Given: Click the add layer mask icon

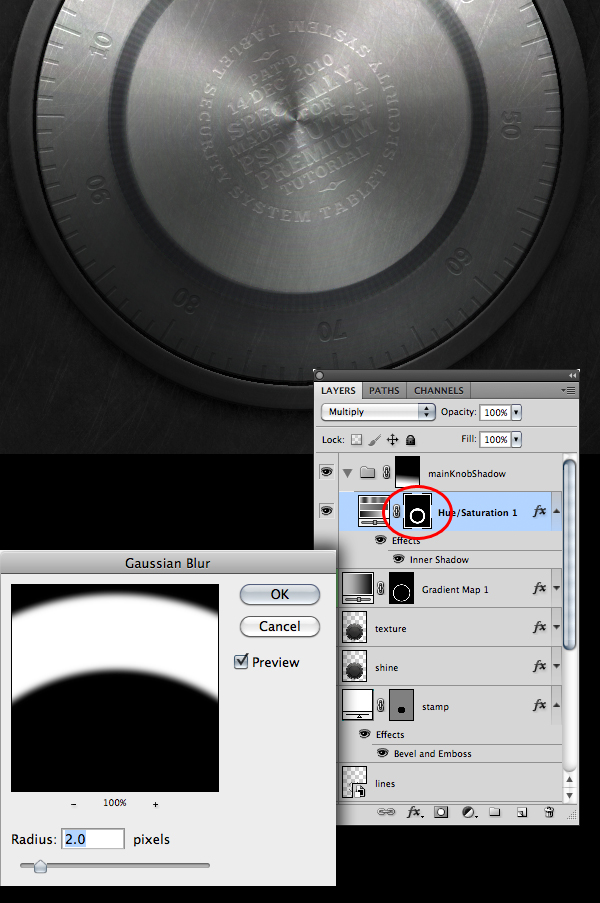Looking at the screenshot, I should (x=441, y=812).
